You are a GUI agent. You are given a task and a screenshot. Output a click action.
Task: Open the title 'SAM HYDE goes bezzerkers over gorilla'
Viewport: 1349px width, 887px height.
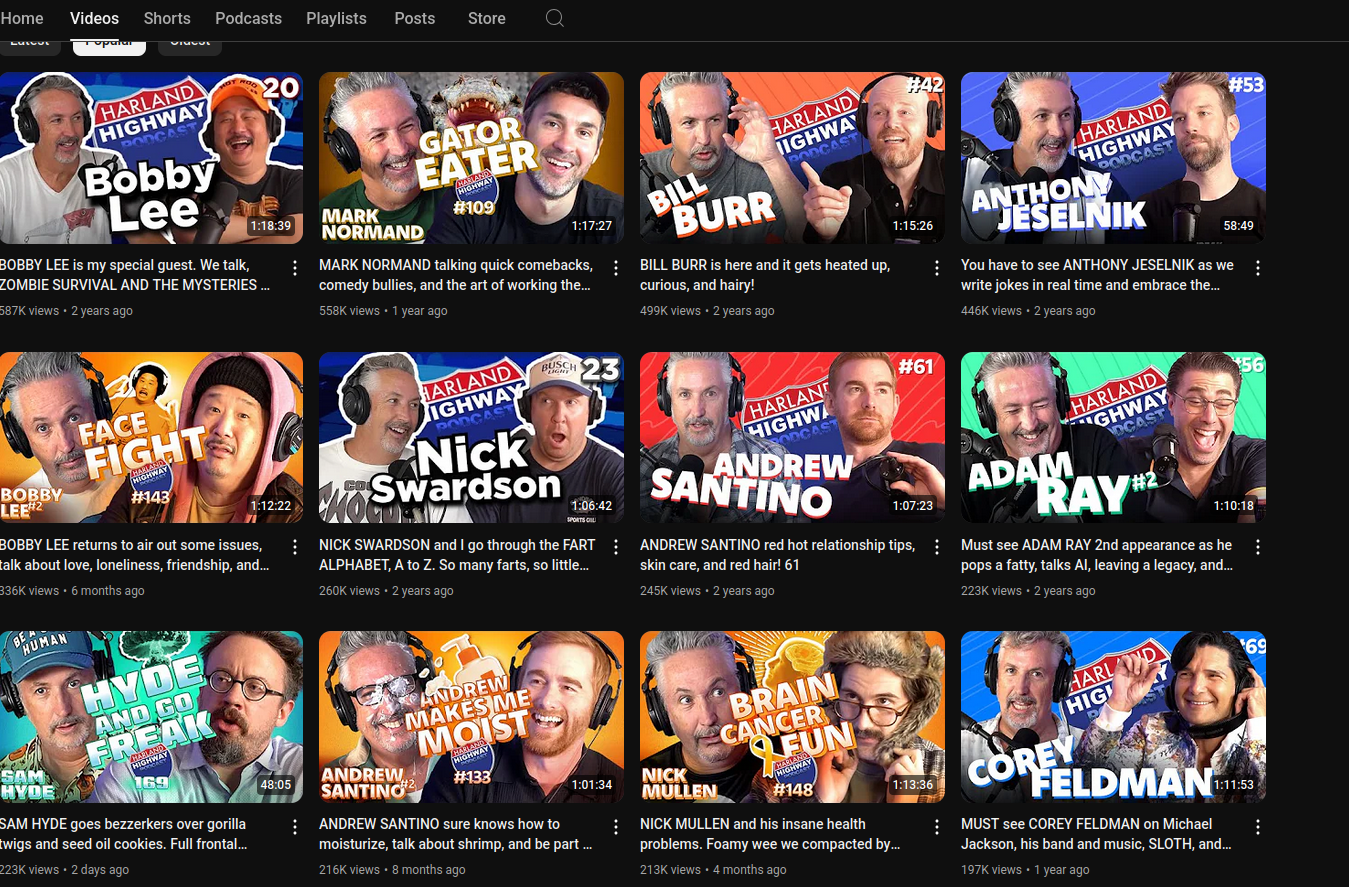(x=124, y=834)
